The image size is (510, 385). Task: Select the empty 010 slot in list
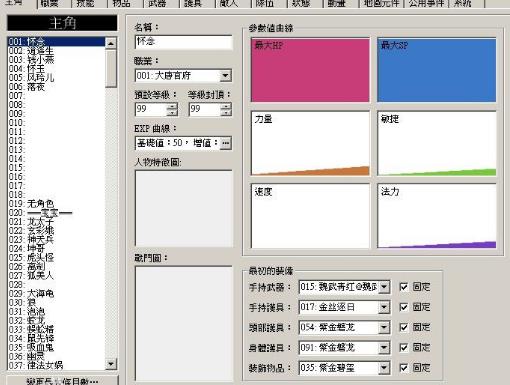click(56, 123)
